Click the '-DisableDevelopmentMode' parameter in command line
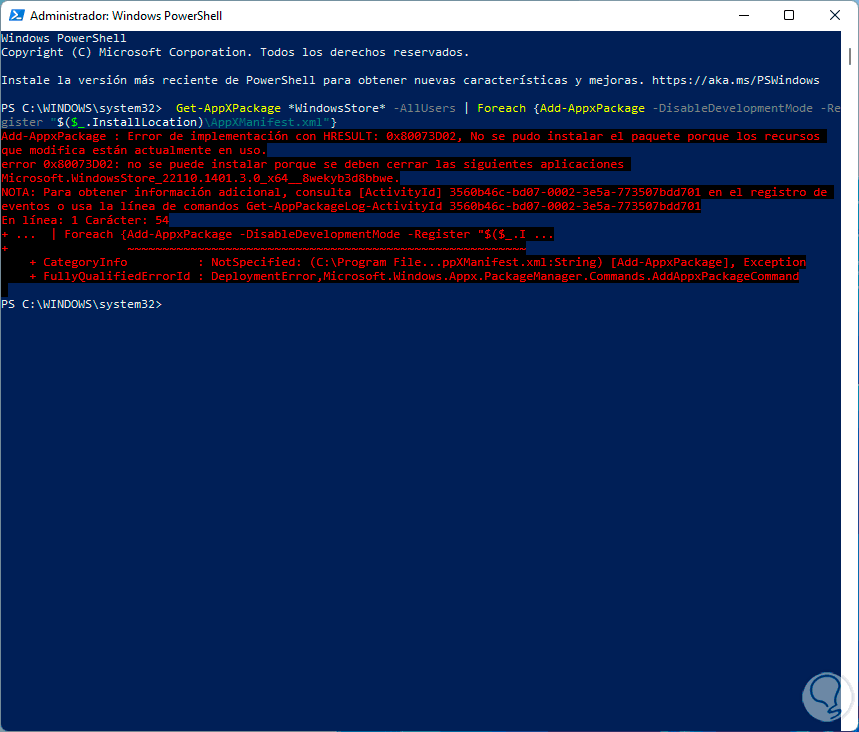The height and width of the screenshot is (732, 859). (x=732, y=108)
